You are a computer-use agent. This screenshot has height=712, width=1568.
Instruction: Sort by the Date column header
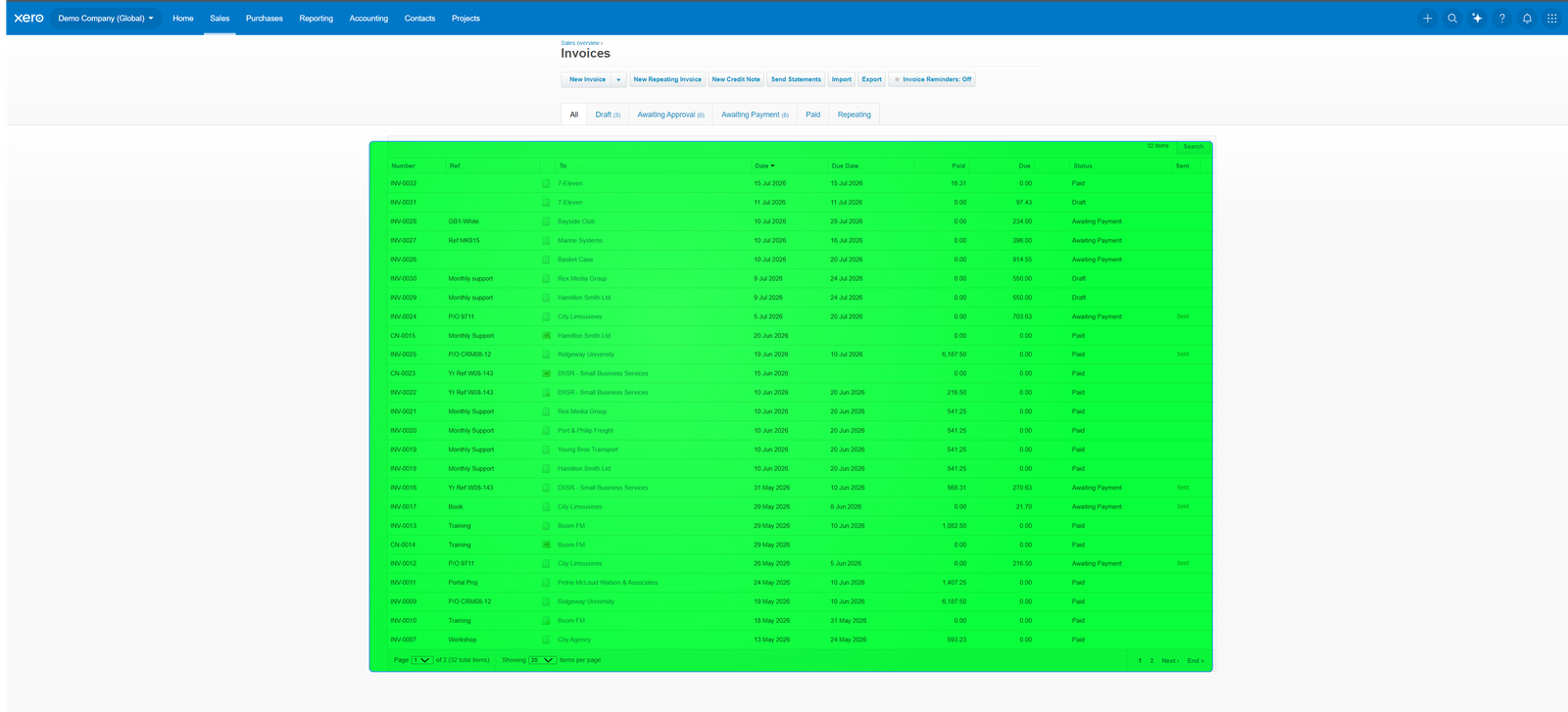764,166
